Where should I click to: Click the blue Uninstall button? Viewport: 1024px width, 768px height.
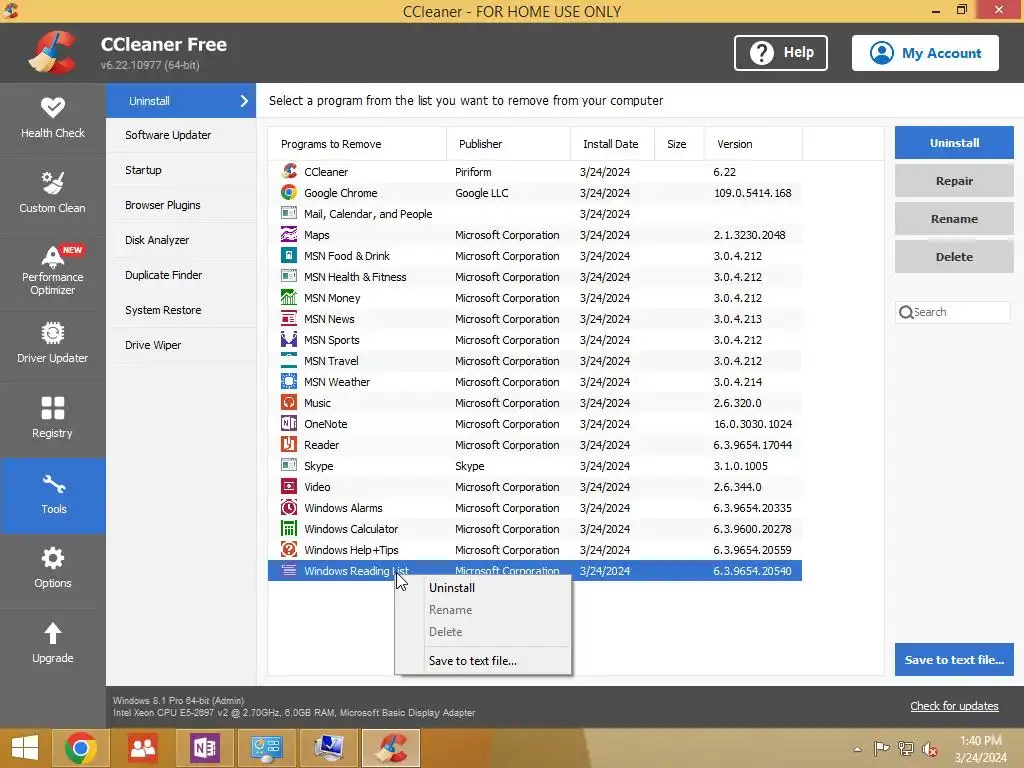[954, 142]
